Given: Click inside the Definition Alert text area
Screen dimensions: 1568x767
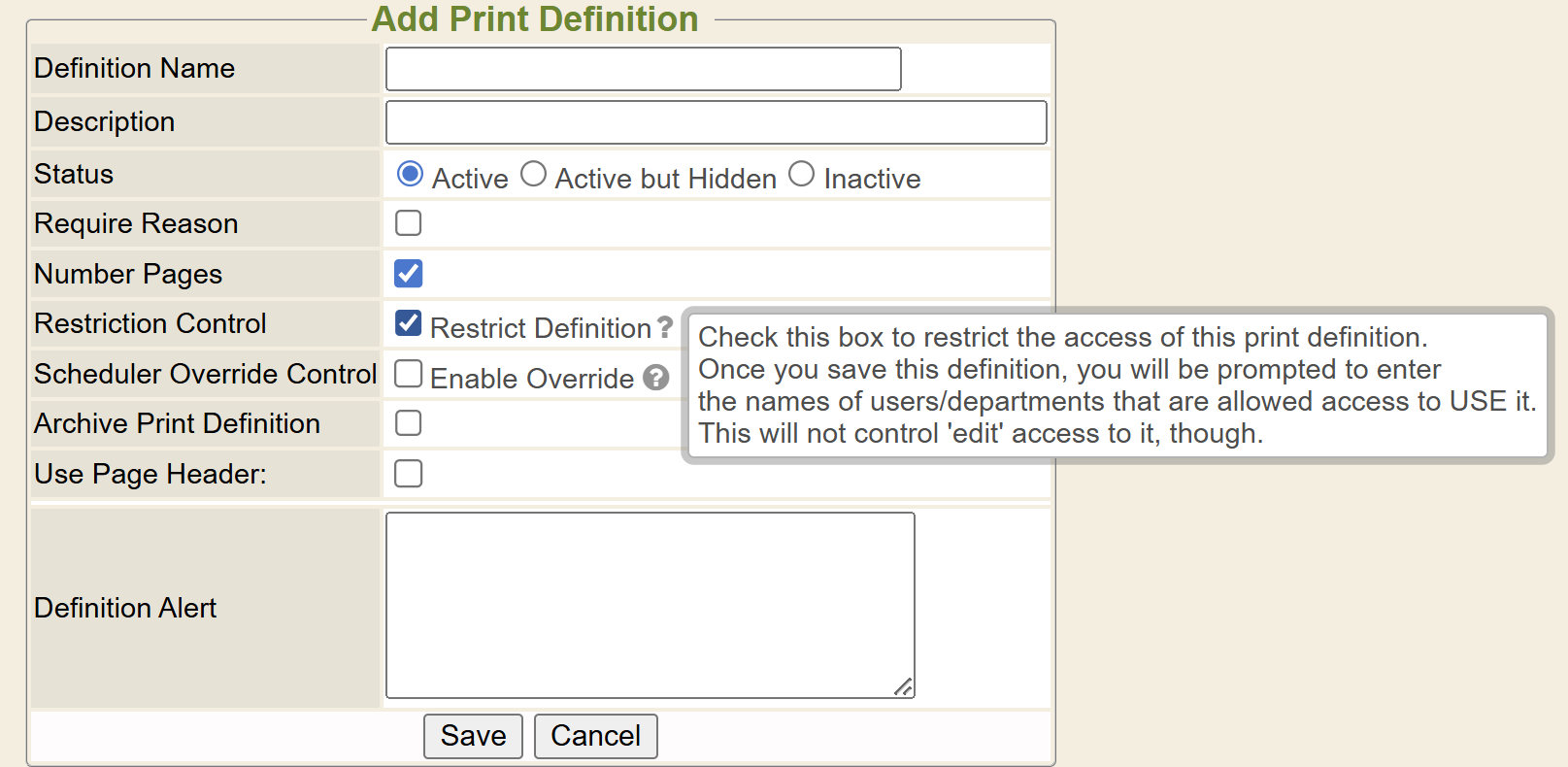Looking at the screenshot, I should (x=650, y=605).
